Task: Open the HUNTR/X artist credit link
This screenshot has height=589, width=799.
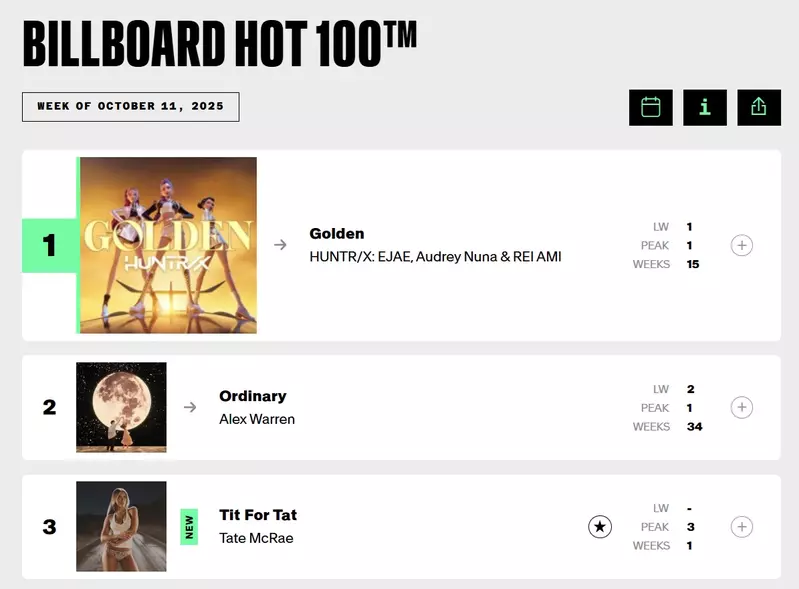Action: pyautogui.click(x=435, y=257)
